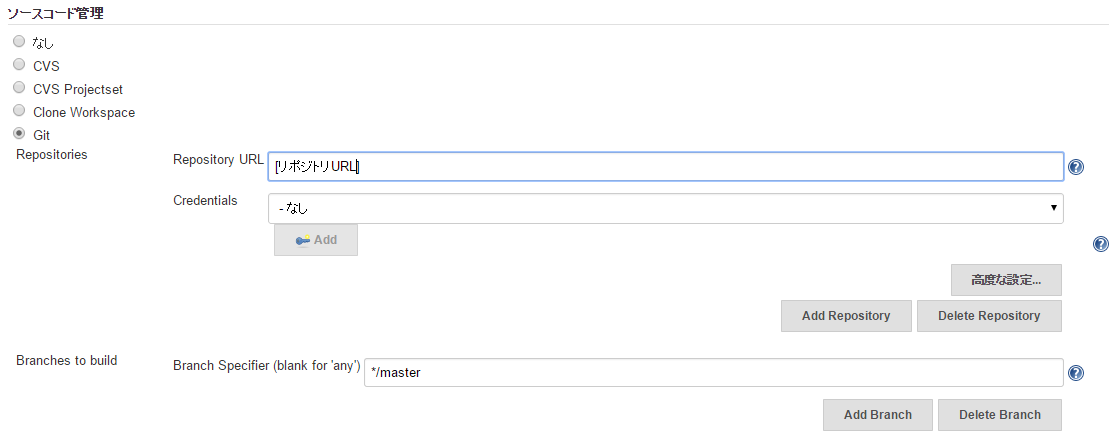
Task: Click the CVS Projectset label text
Action: pyautogui.click(x=78, y=89)
